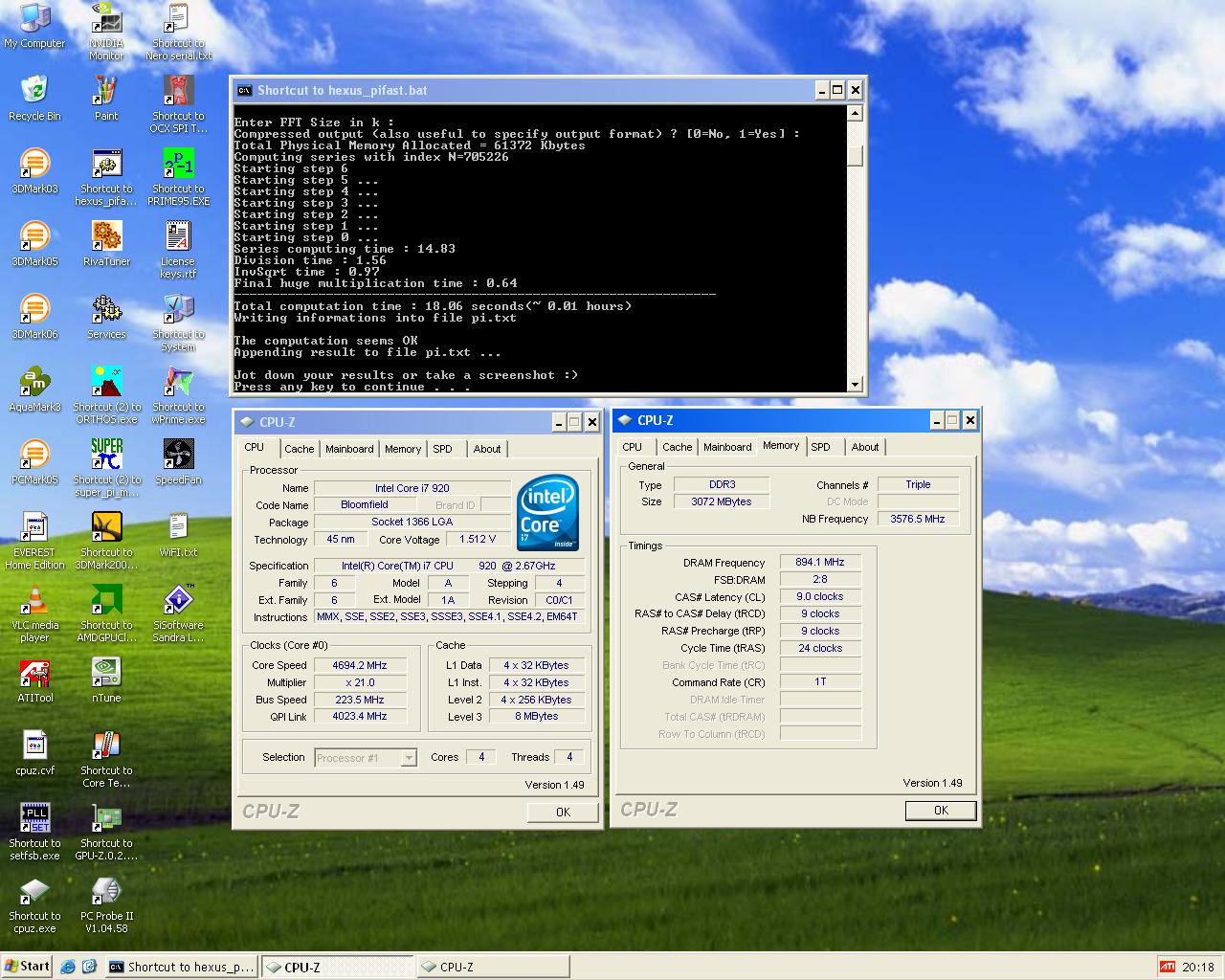Select the 3DMark05 desktop icon
Viewport: 1225px width, 980px height.
[x=34, y=244]
